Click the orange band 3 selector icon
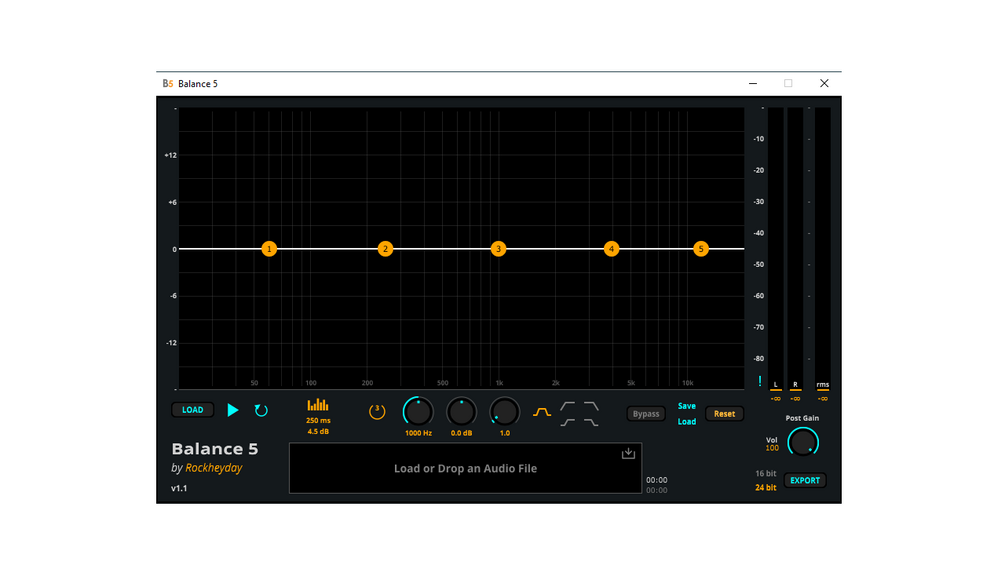 (x=377, y=412)
